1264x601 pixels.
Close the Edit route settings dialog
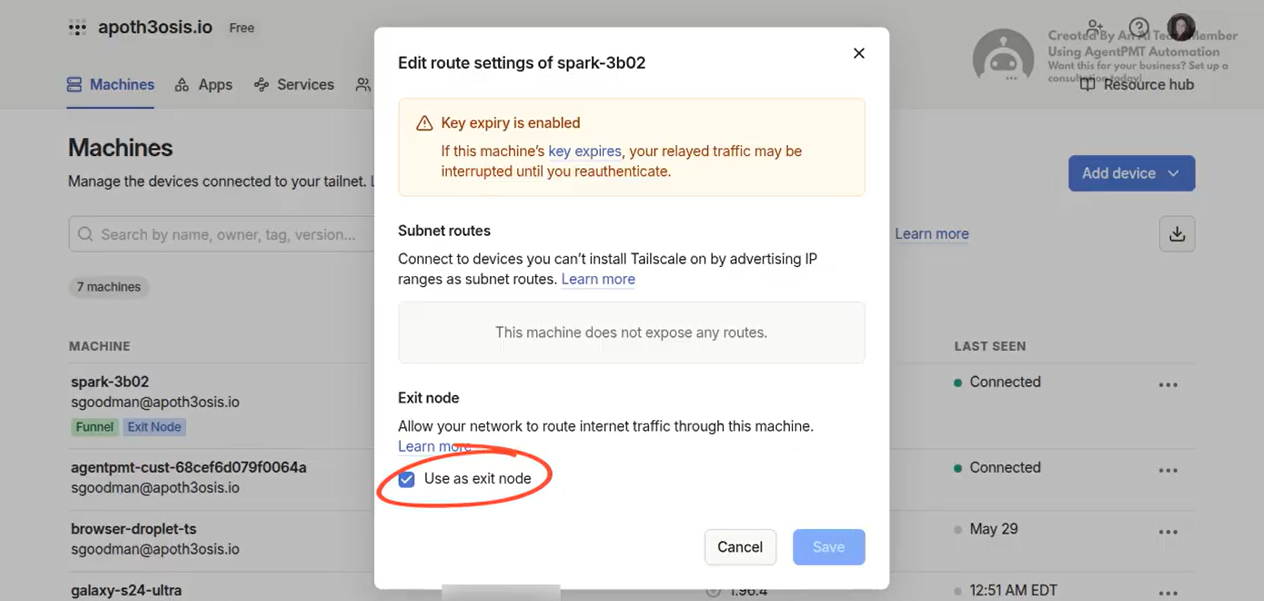point(859,53)
